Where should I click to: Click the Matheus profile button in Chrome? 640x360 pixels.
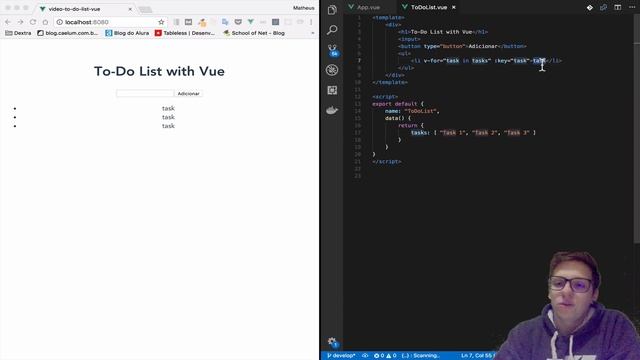[304, 8]
